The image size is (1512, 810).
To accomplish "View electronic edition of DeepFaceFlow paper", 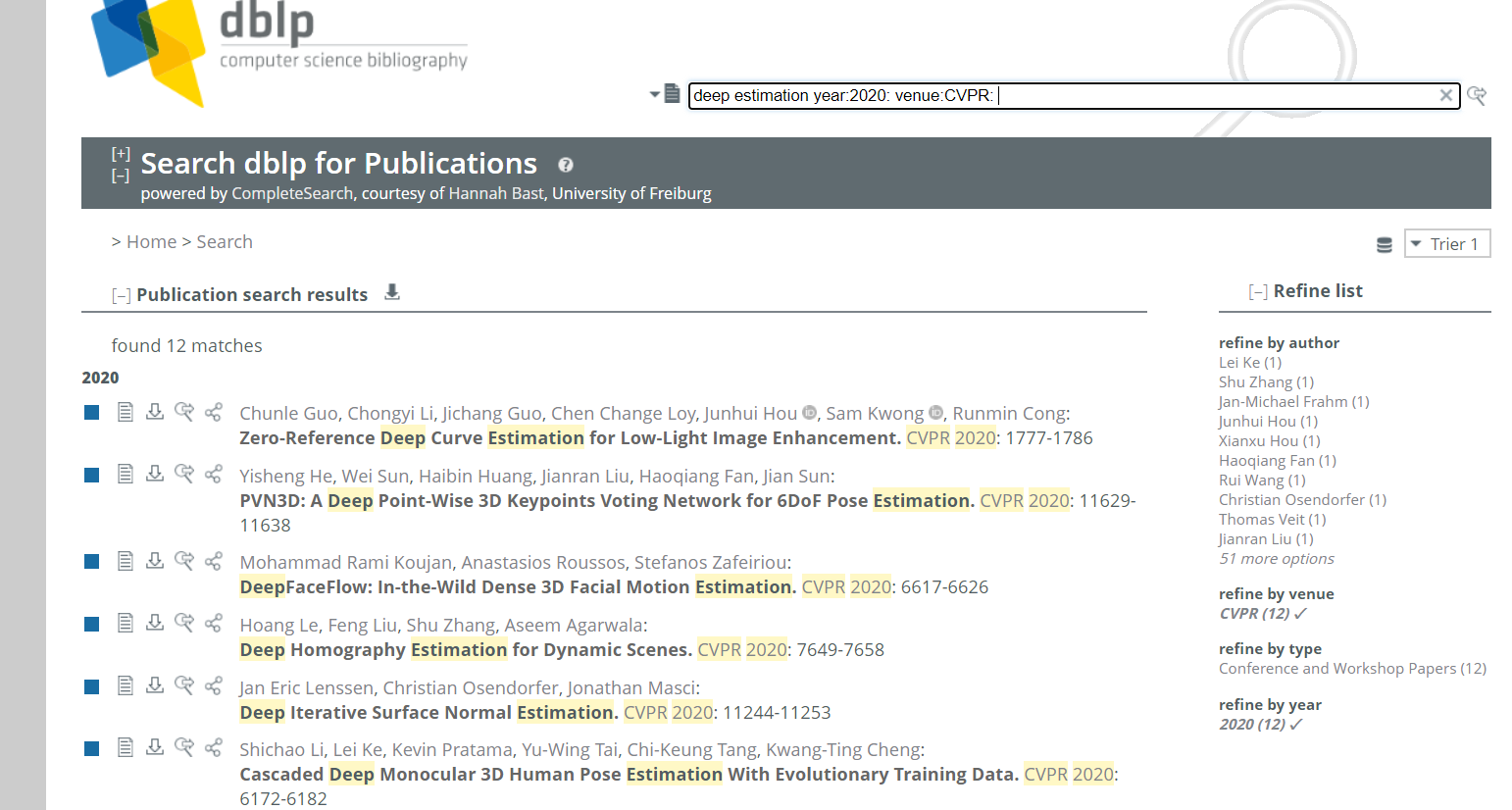I will [x=126, y=561].
